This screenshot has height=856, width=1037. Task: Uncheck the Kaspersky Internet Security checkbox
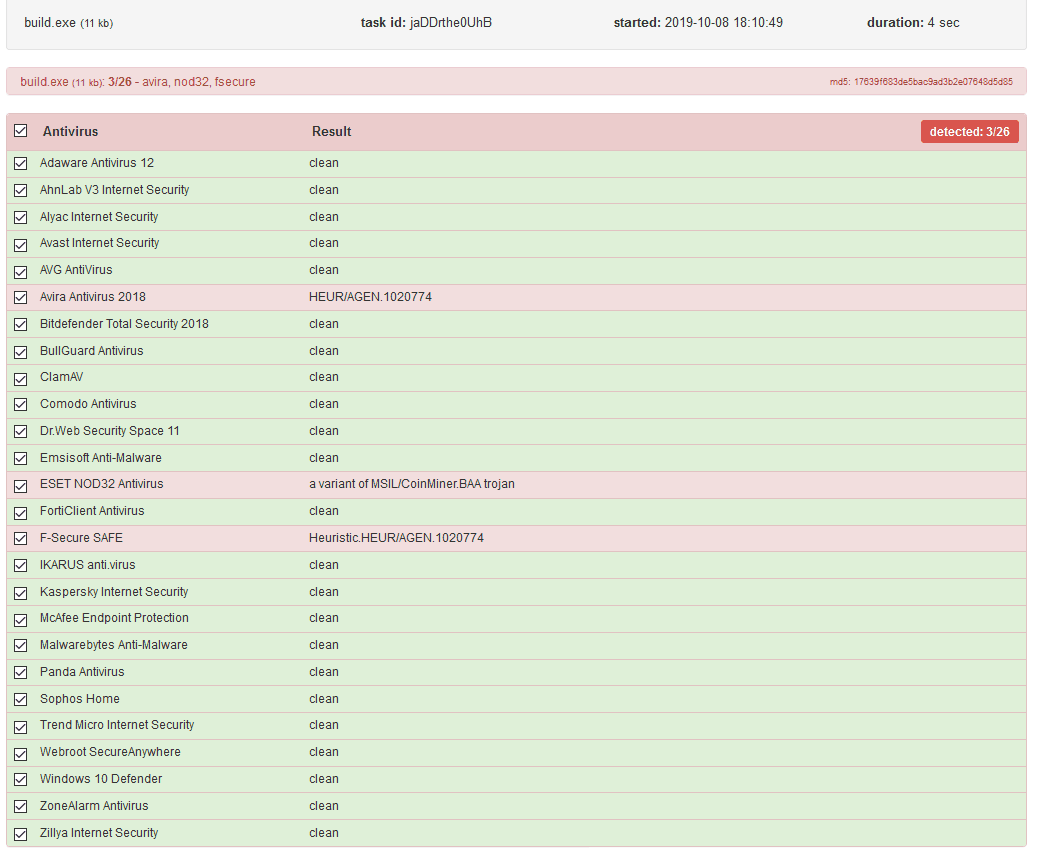pyautogui.click(x=20, y=592)
